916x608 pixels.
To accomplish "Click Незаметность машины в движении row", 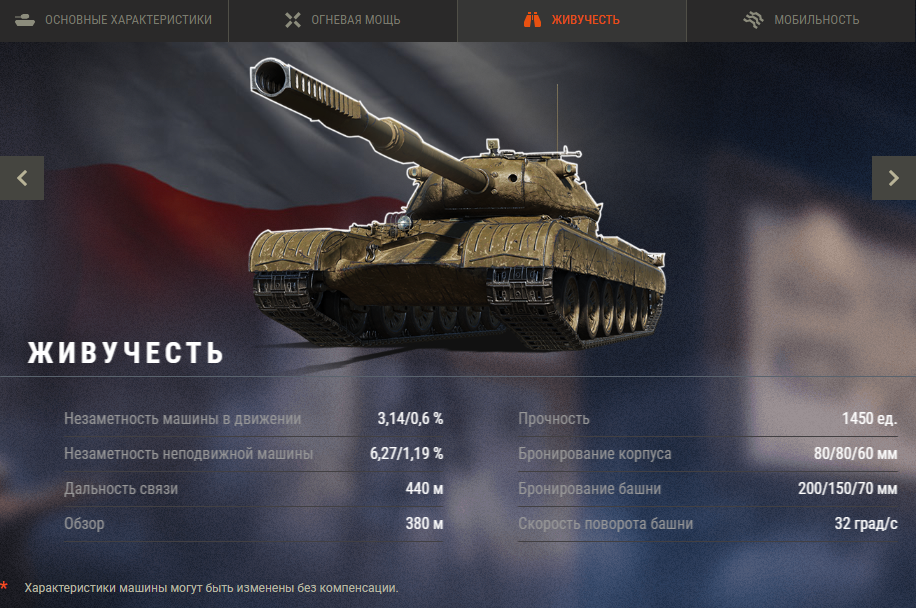I will tap(254, 419).
